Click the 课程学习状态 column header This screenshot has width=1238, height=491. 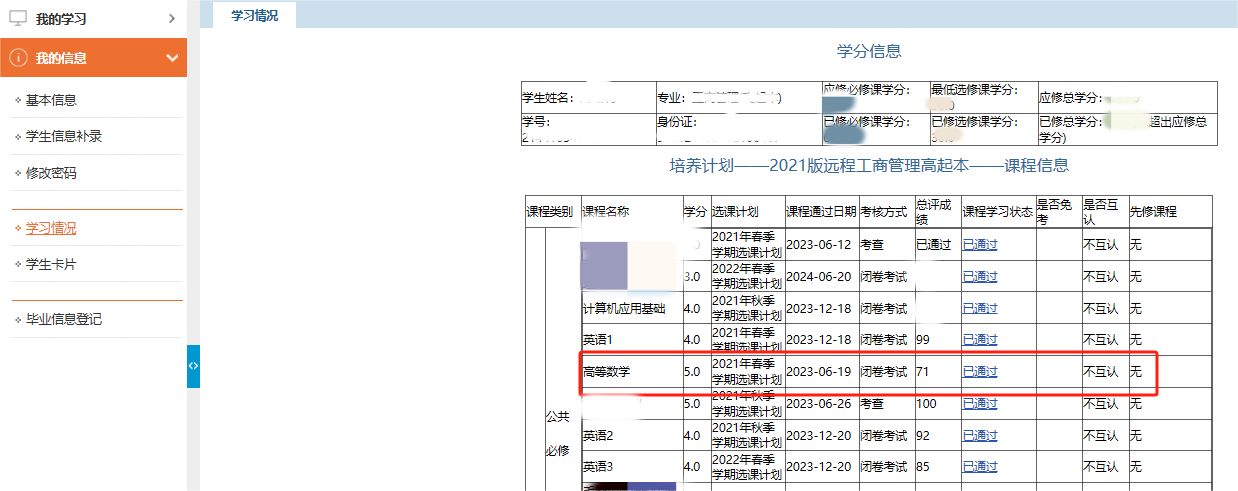point(997,212)
